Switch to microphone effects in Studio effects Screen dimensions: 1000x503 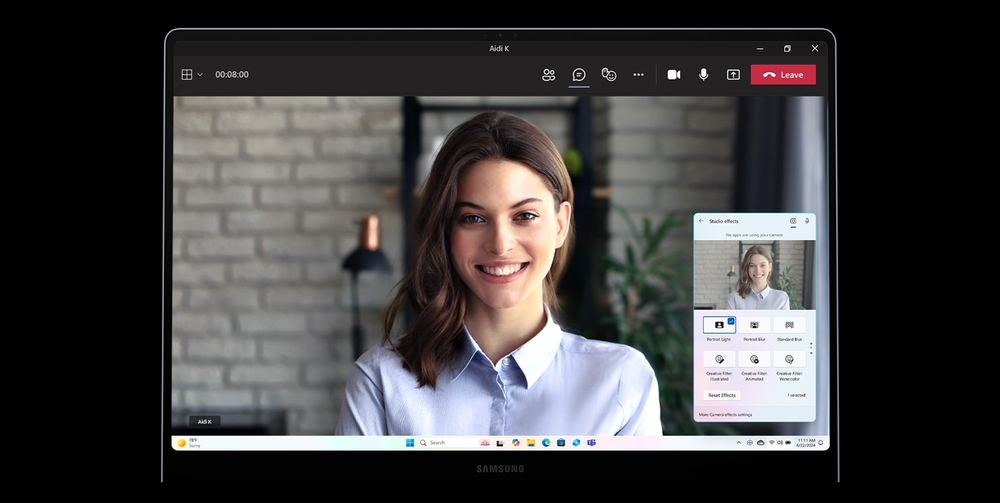pyautogui.click(x=807, y=221)
